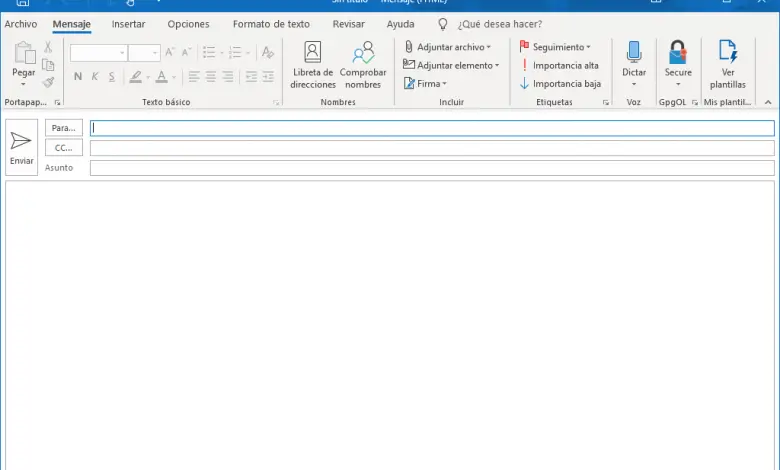The image size is (780, 470).
Task: Click the increase indent icon
Action: 268,77
